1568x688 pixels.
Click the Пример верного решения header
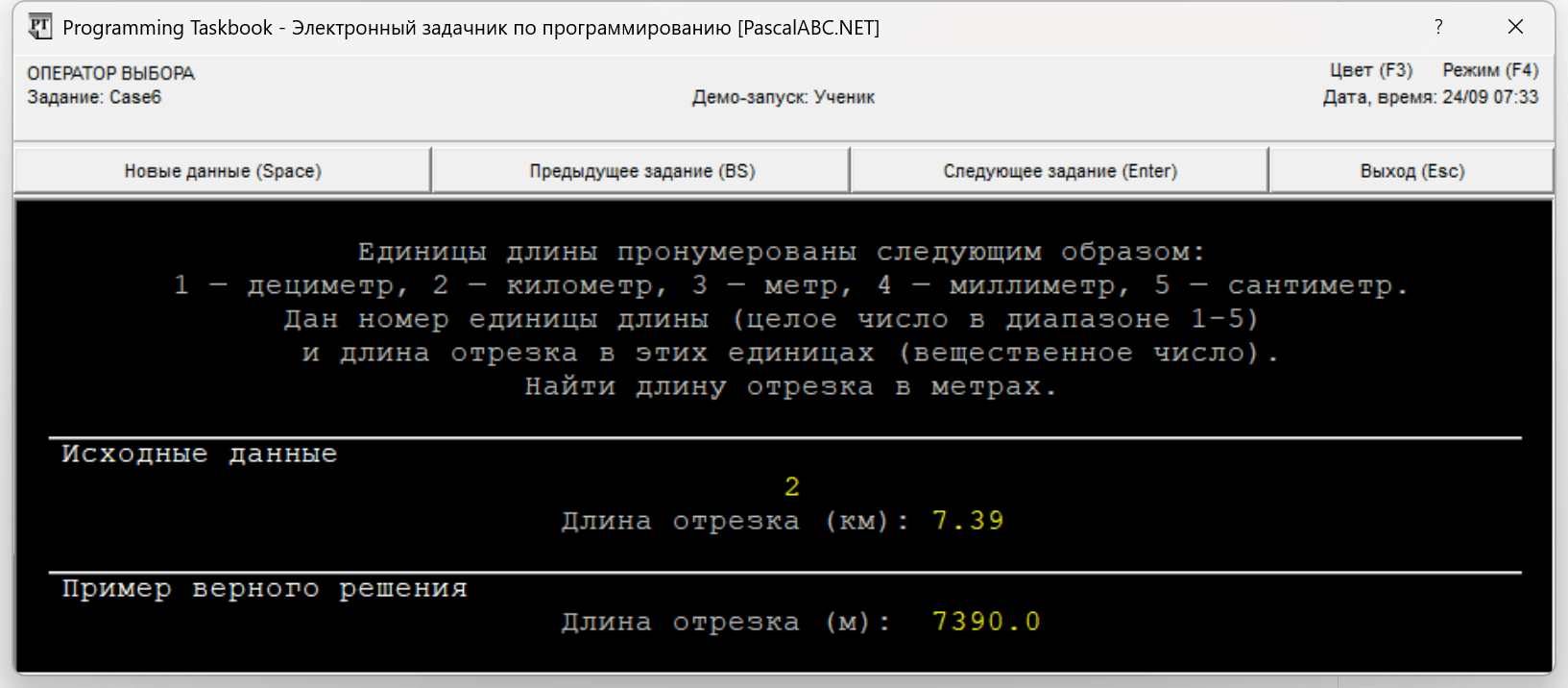264,588
